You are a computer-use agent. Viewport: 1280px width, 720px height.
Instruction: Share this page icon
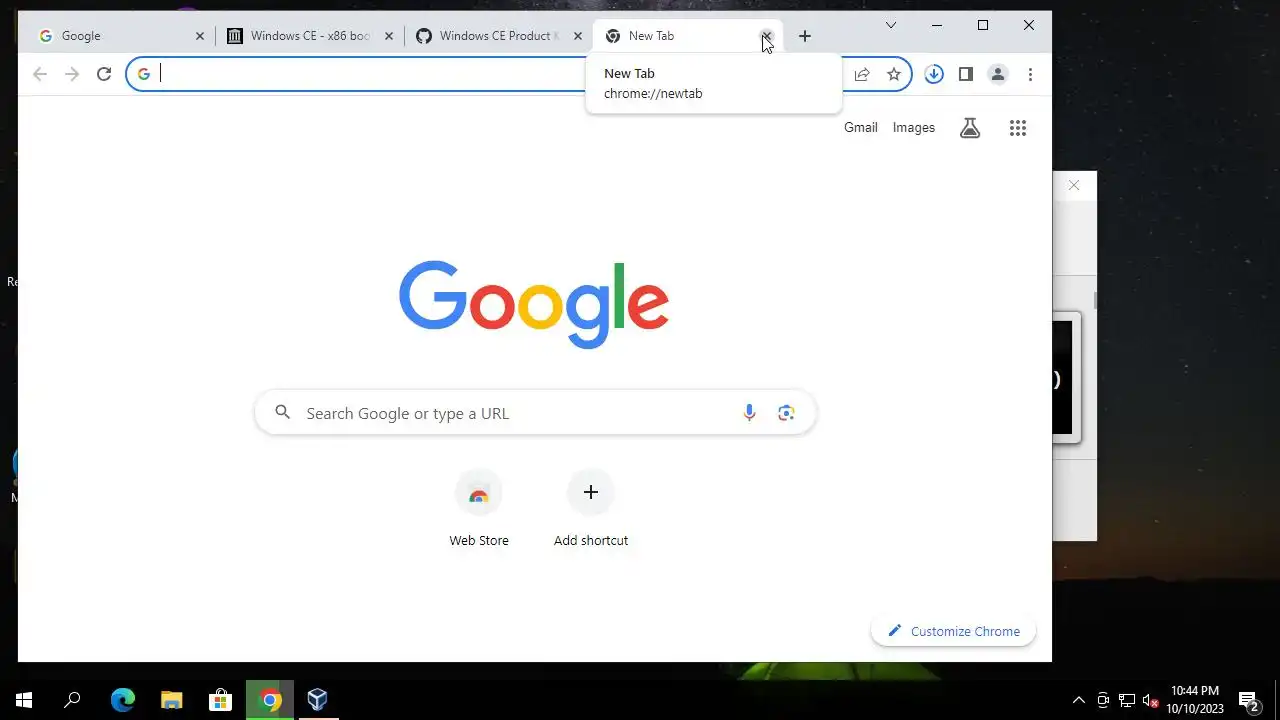pos(862,74)
